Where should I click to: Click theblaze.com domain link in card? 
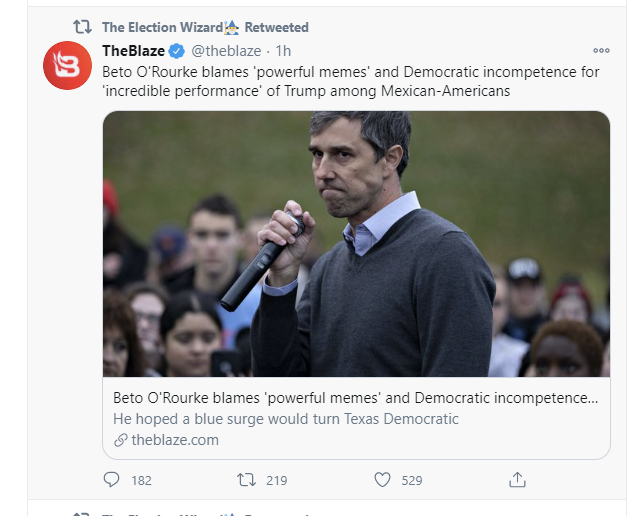pos(175,440)
